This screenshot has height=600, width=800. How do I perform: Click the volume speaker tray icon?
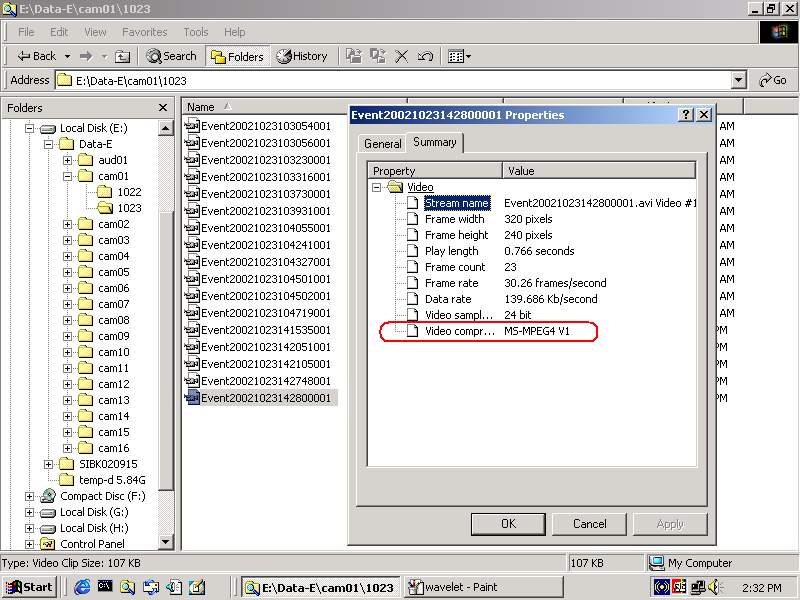point(714,587)
